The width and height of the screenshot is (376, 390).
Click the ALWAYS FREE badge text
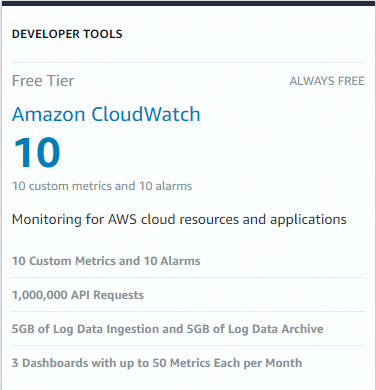(327, 81)
